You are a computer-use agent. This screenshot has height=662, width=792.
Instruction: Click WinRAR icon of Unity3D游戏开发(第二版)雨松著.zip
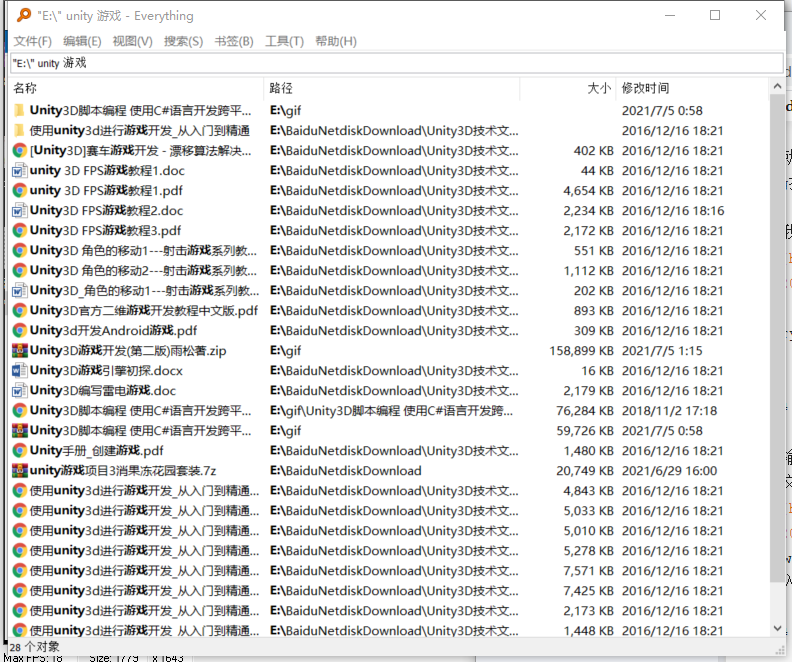pyautogui.click(x=19, y=350)
